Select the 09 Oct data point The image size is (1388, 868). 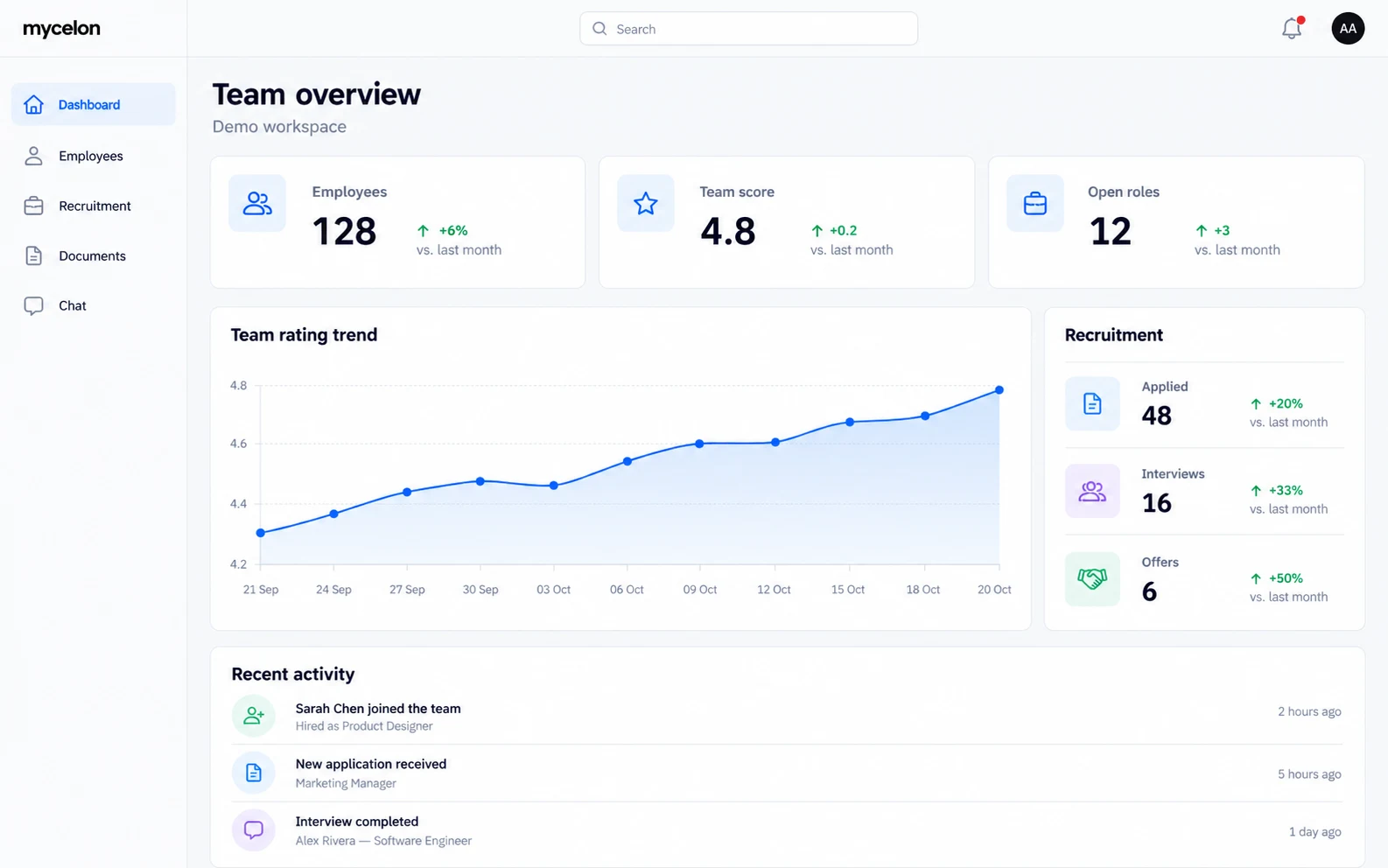coord(700,444)
